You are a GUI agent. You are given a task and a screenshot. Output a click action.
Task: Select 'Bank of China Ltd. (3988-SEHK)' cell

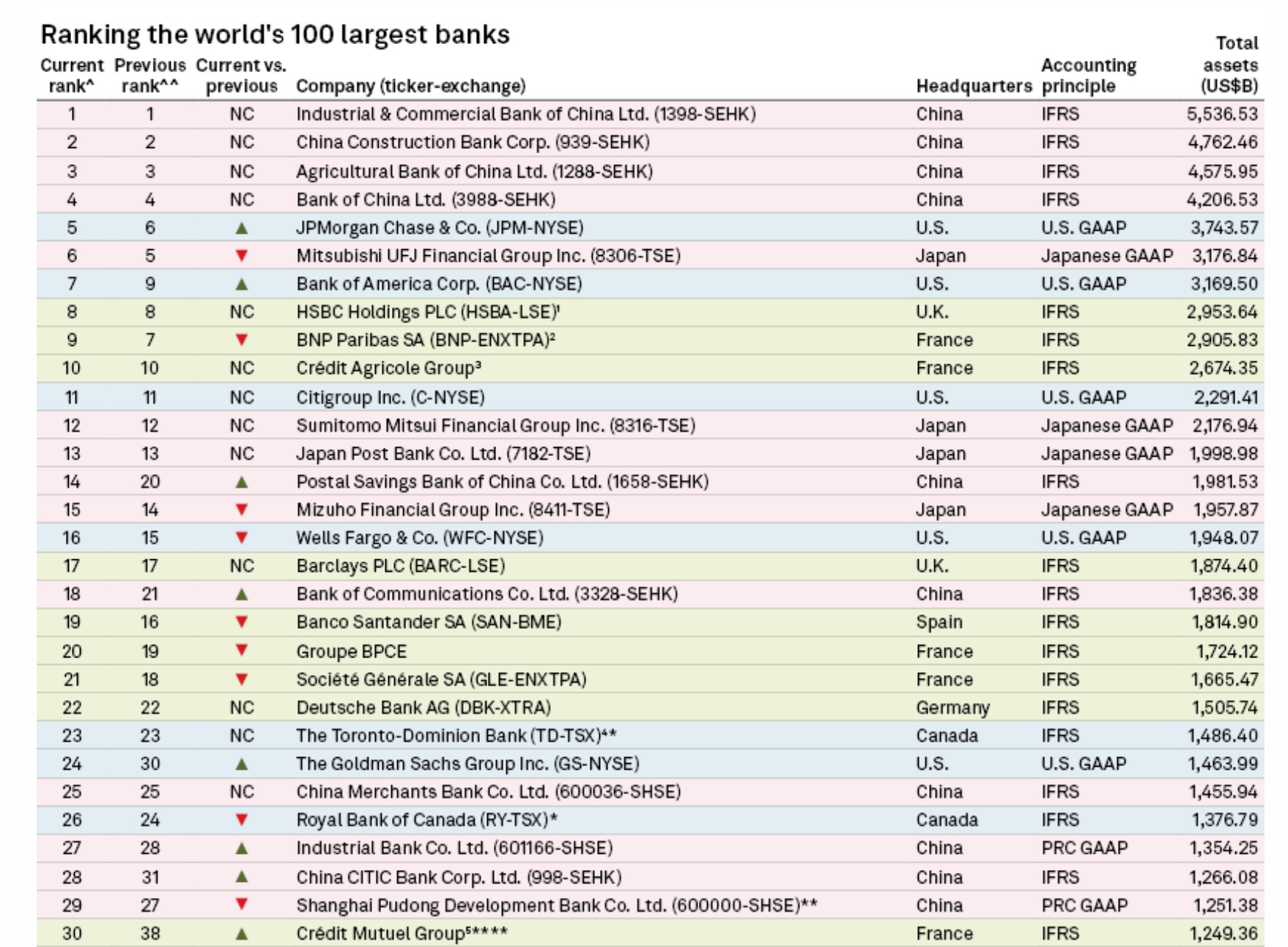426,199
